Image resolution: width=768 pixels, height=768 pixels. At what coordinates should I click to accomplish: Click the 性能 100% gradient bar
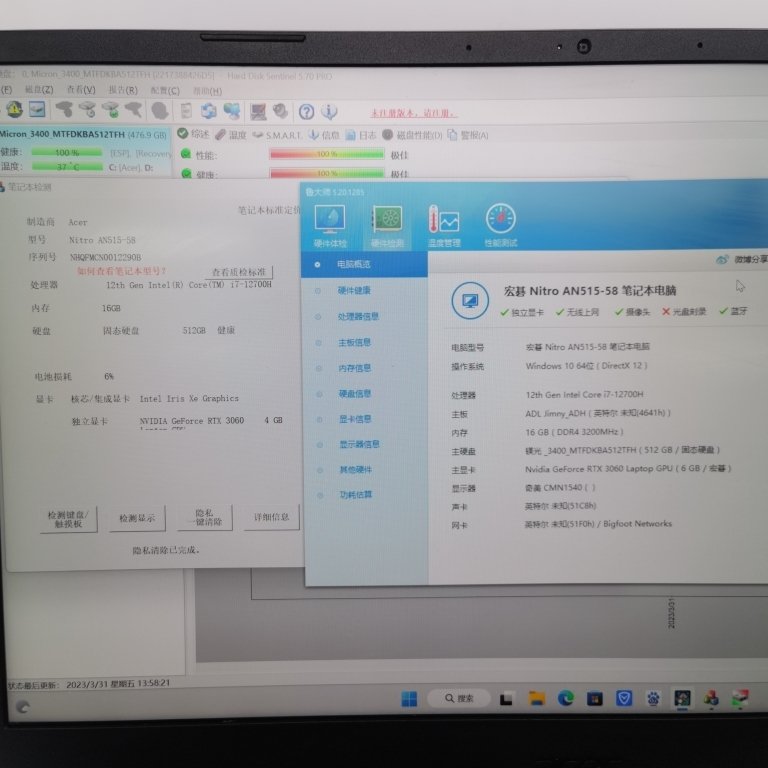click(327, 154)
